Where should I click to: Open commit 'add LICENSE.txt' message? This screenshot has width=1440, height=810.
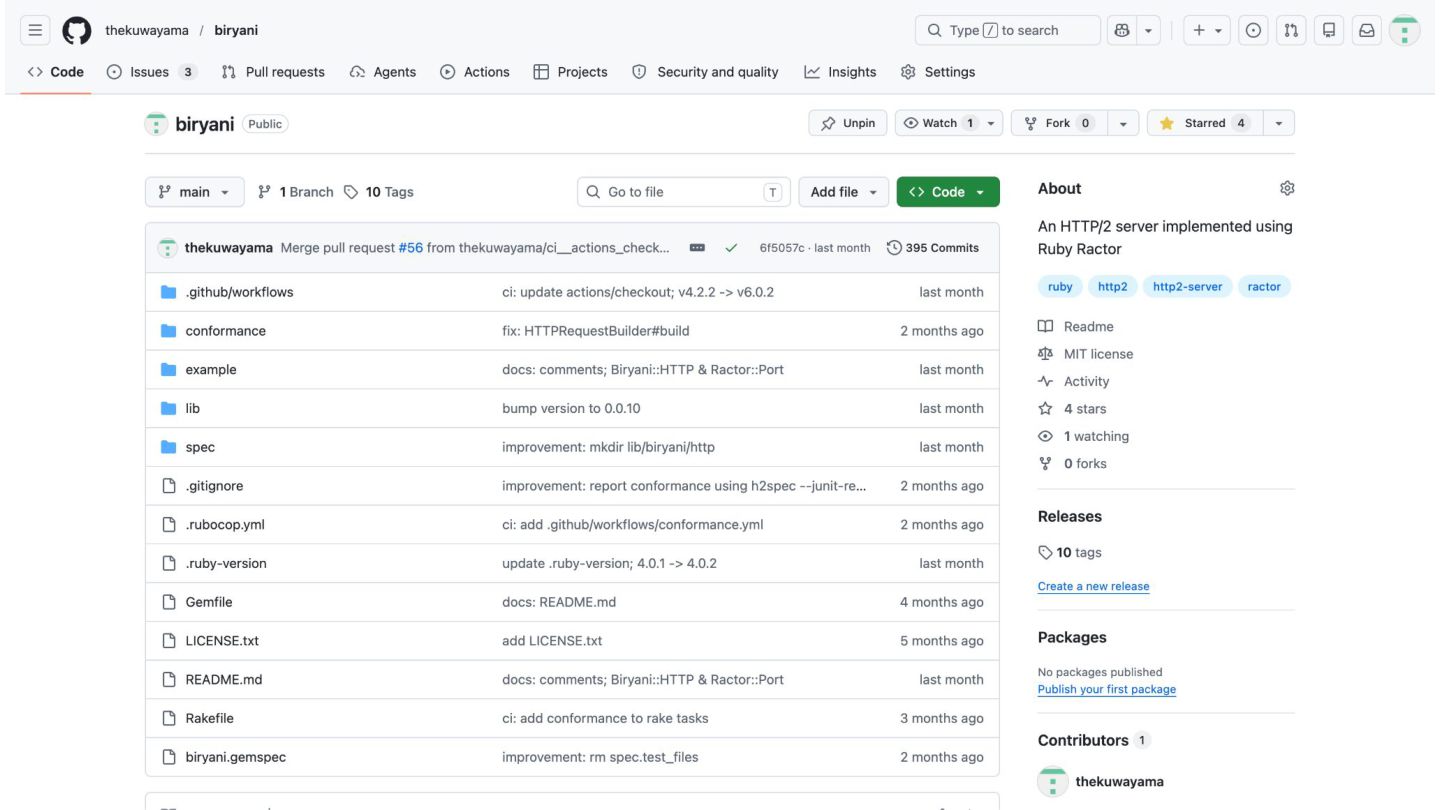(552, 641)
